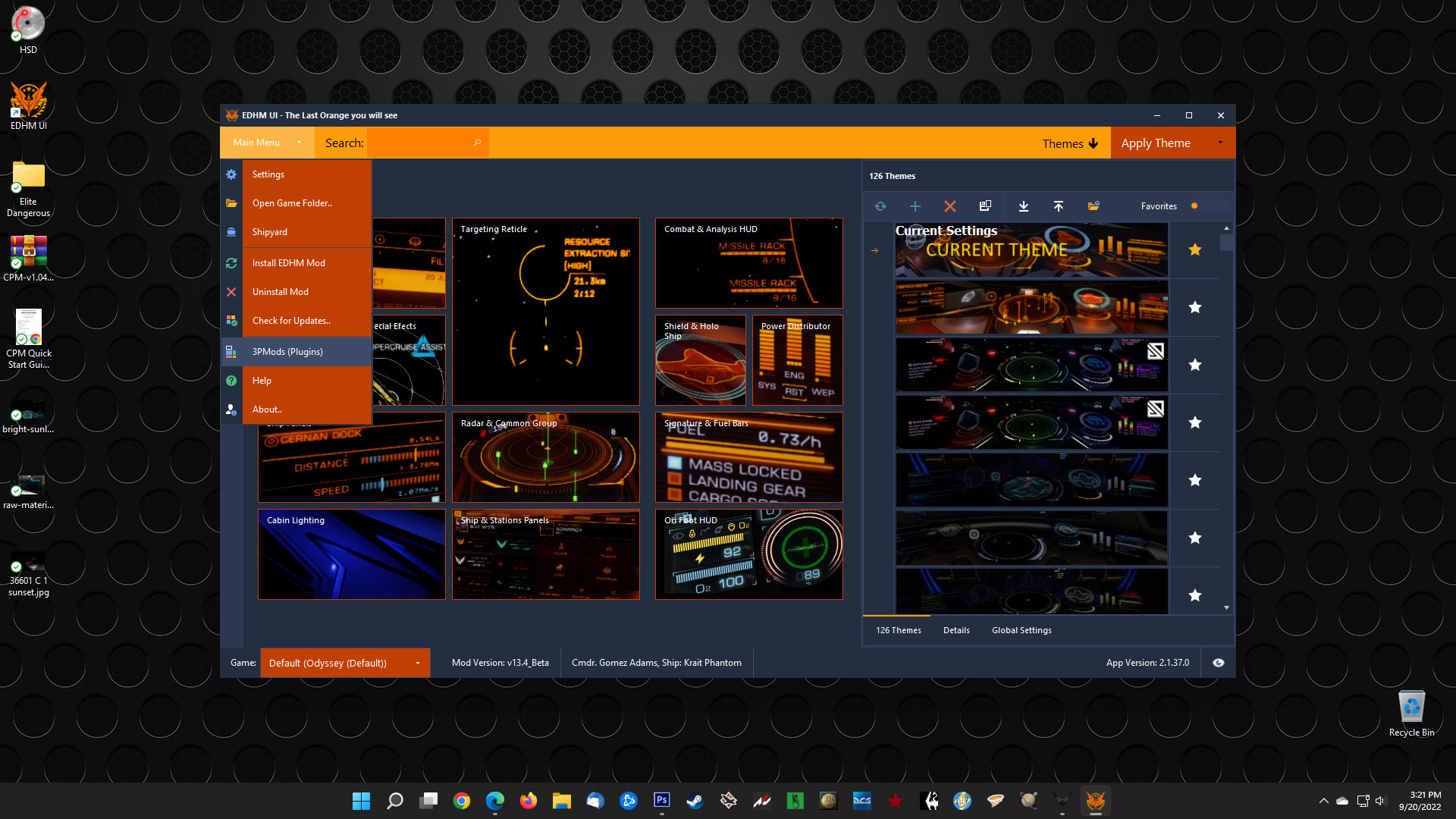Click themes list scrollbar down arrow
1456x819 pixels.
(x=1226, y=608)
